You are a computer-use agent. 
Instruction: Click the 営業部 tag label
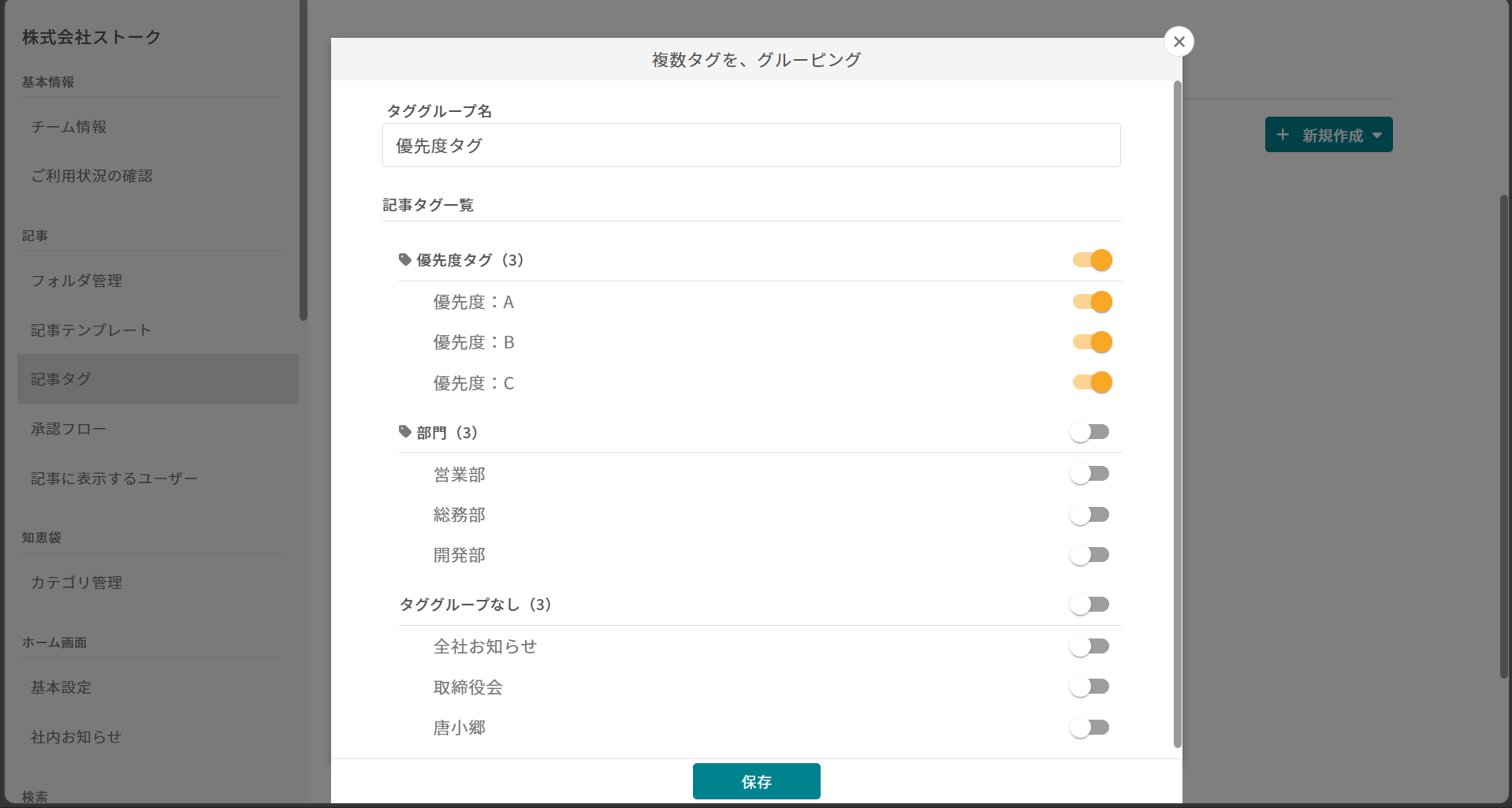[x=460, y=475]
